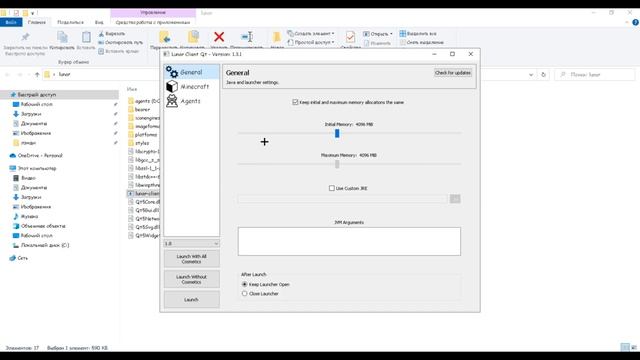This screenshot has width=640, height=360.
Task: Click the plain Launch button
Action: click(x=191, y=300)
